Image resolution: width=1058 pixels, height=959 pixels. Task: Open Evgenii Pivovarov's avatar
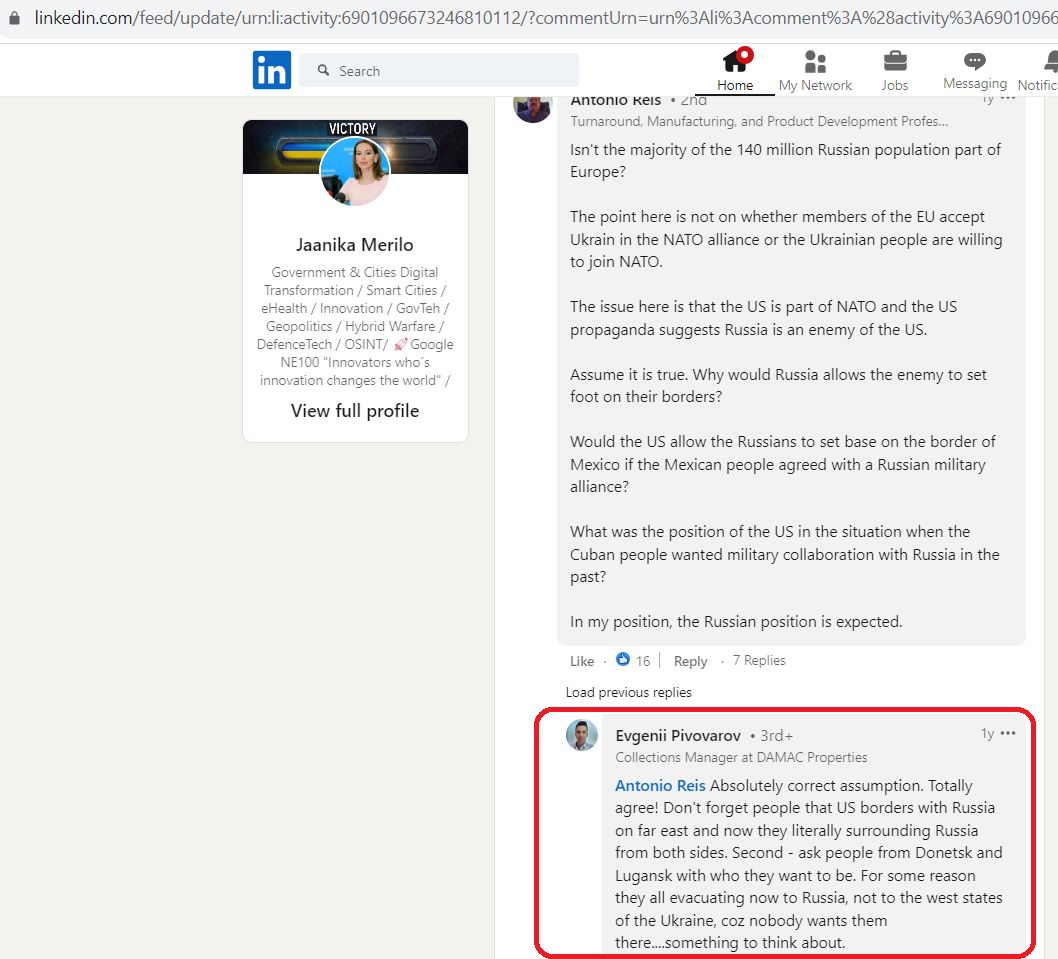coord(582,735)
